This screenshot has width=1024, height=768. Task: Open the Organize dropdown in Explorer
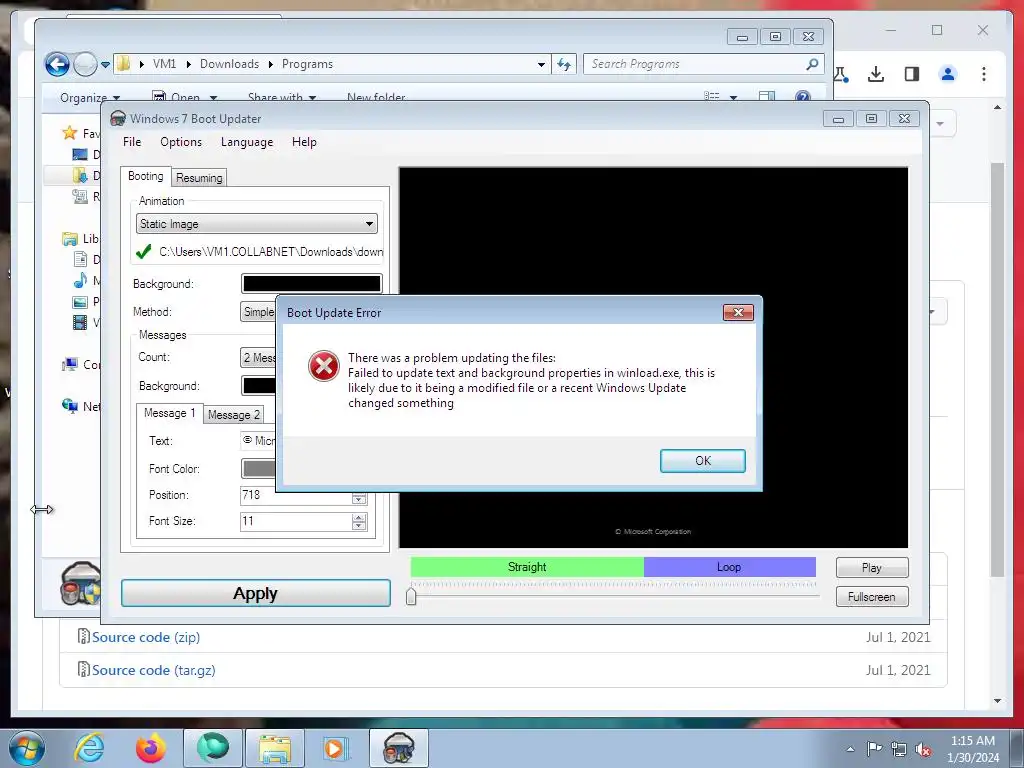coord(90,97)
